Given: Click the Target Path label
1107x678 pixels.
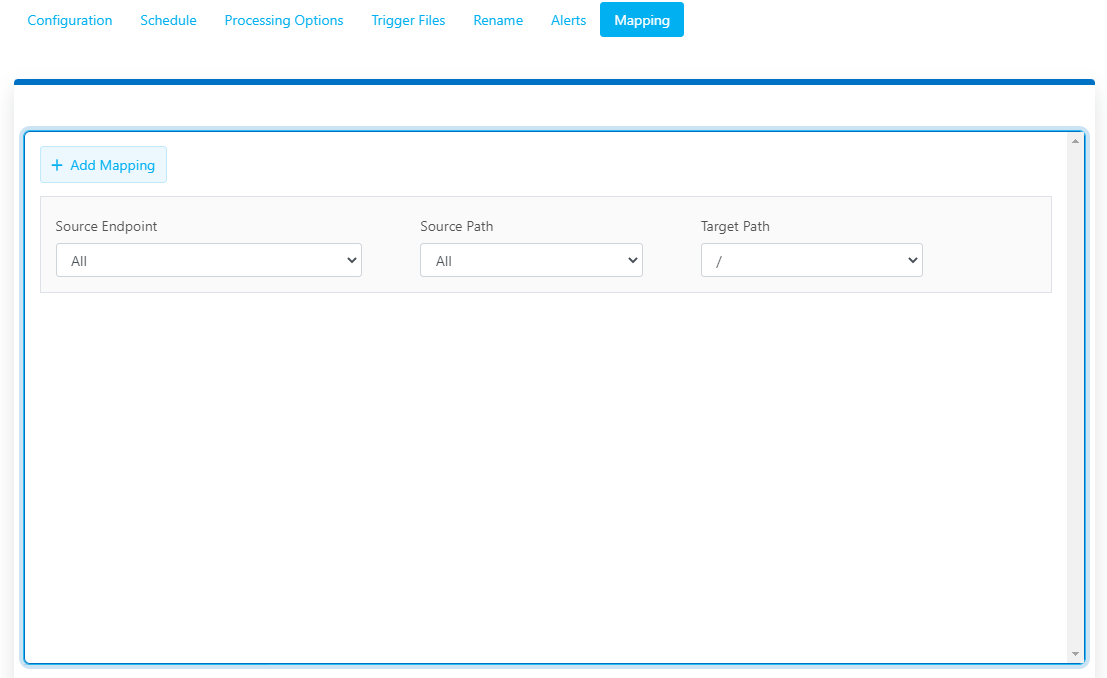Looking at the screenshot, I should [x=735, y=226].
